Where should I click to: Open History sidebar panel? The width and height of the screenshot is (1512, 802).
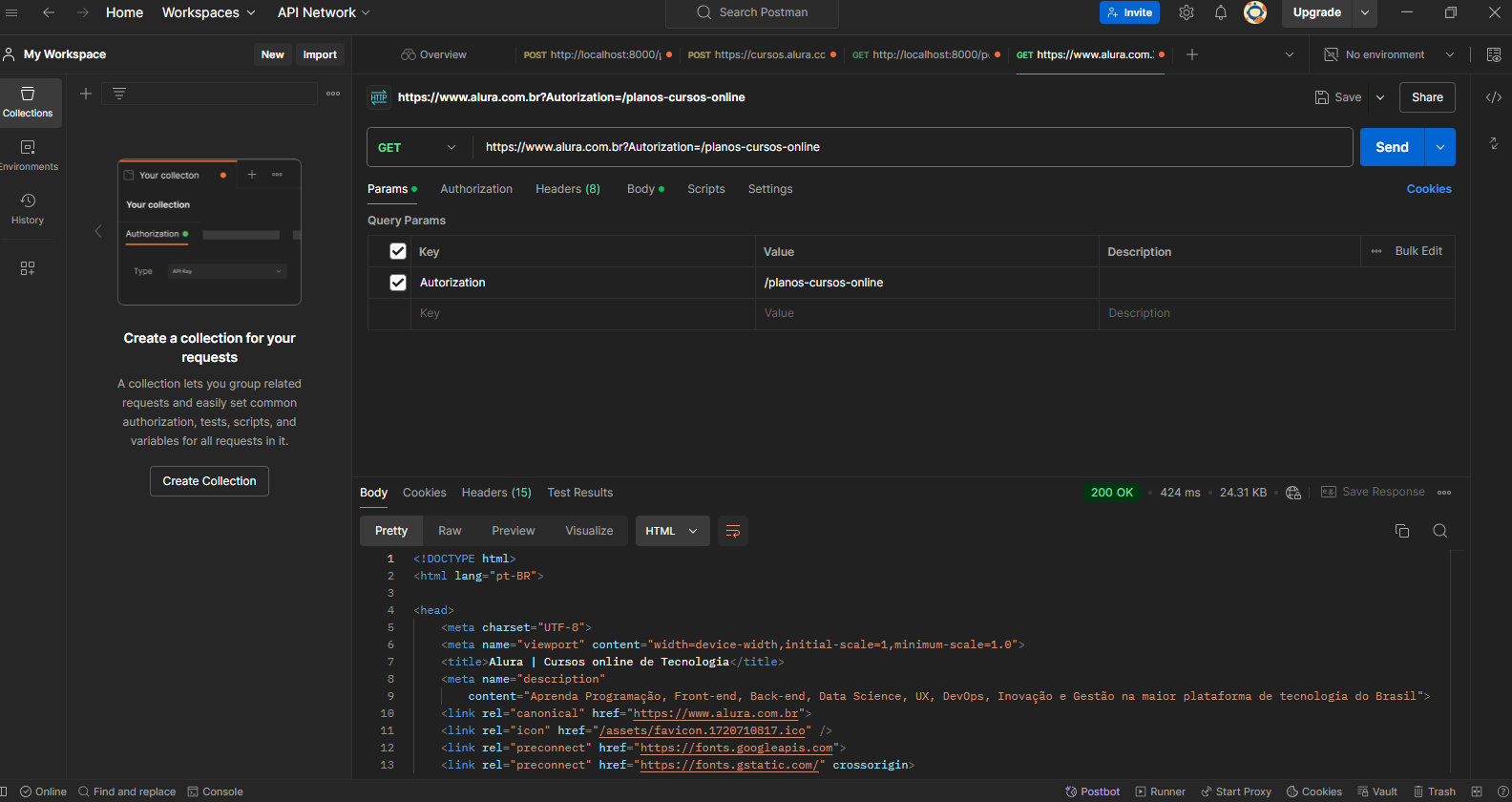(28, 209)
